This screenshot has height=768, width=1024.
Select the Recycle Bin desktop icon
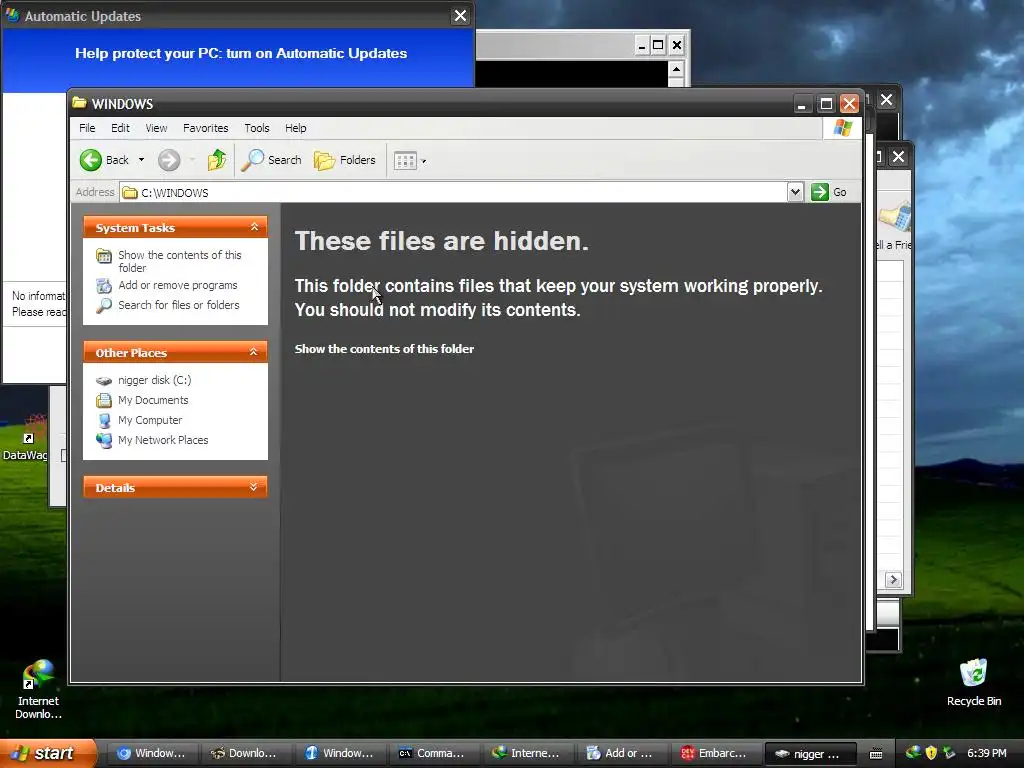coord(974,683)
